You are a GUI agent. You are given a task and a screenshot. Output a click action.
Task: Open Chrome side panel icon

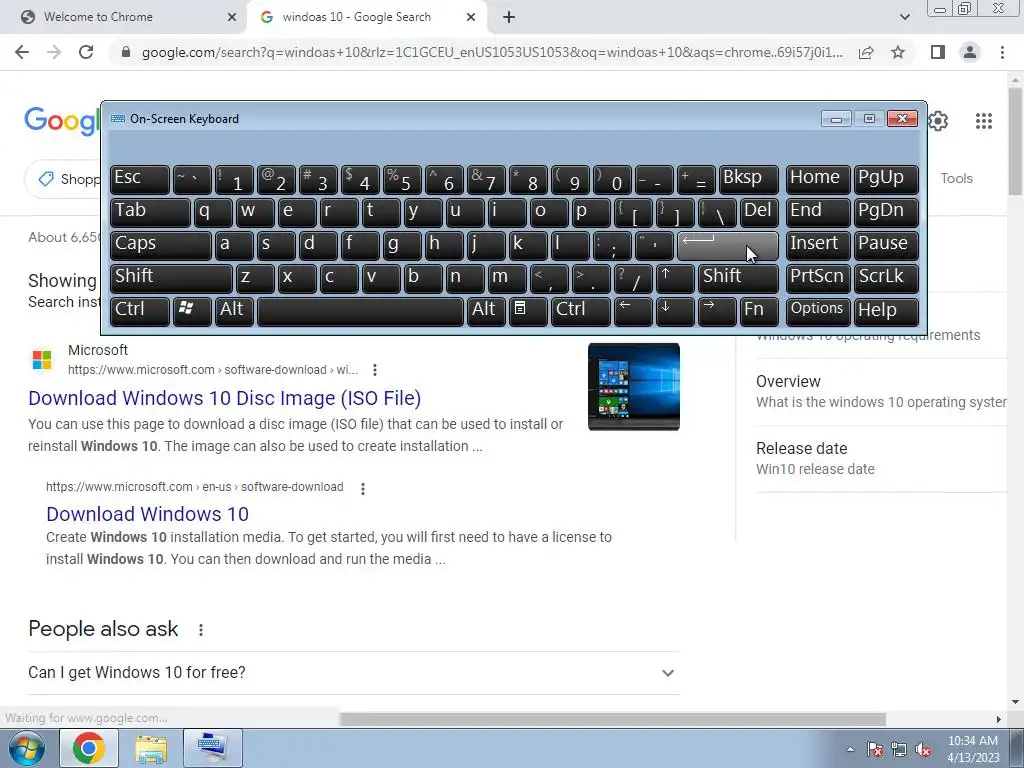[938, 52]
